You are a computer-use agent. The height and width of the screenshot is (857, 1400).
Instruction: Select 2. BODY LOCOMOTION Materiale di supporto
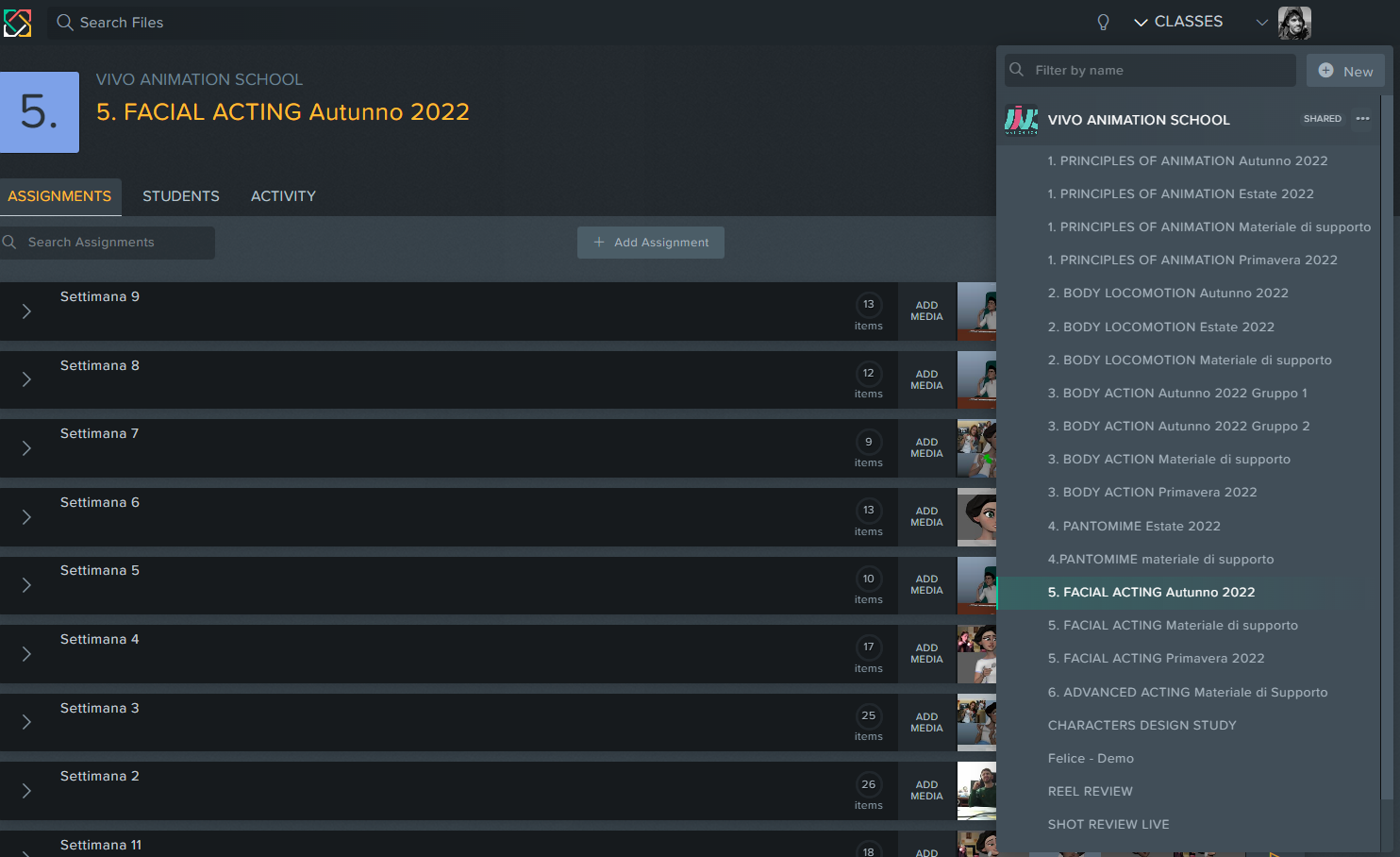point(1188,361)
